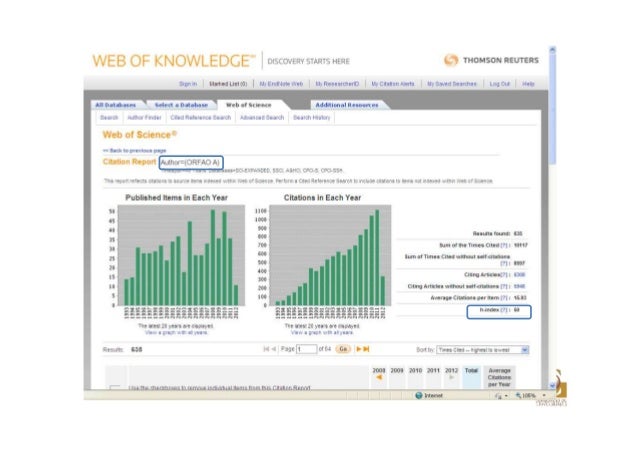Open Cited Reference Search sub-tab
This screenshot has height=451, width=638.
pos(201,117)
